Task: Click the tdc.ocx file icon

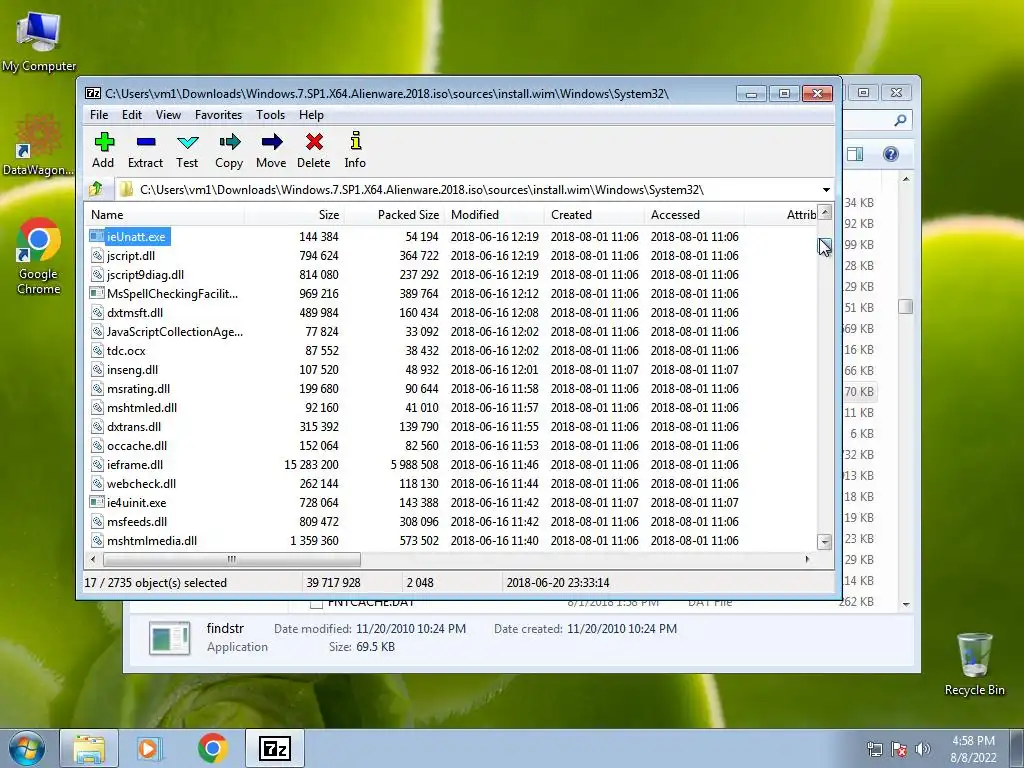Action: click(97, 351)
